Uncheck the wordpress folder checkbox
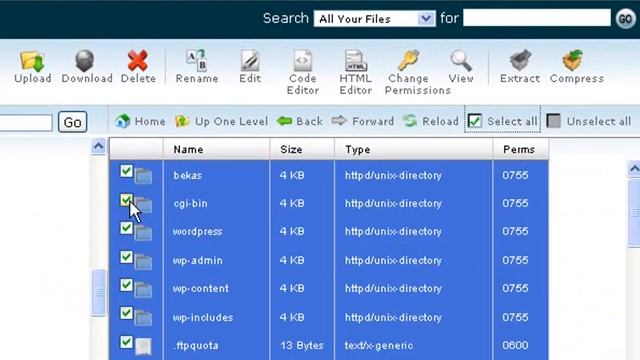640x360 pixels. 127,228
